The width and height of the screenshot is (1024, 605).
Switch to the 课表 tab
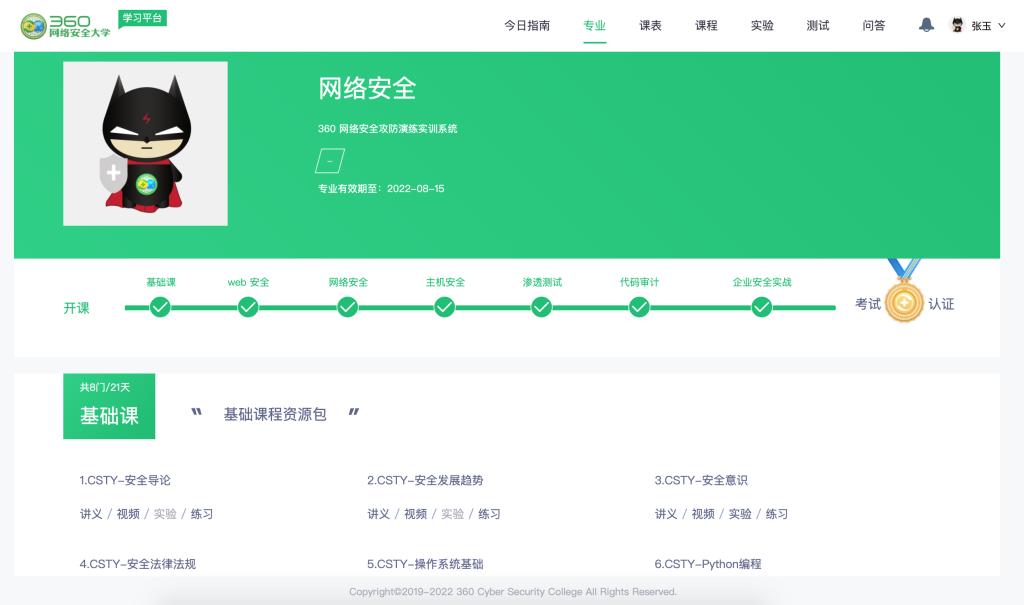click(x=650, y=26)
